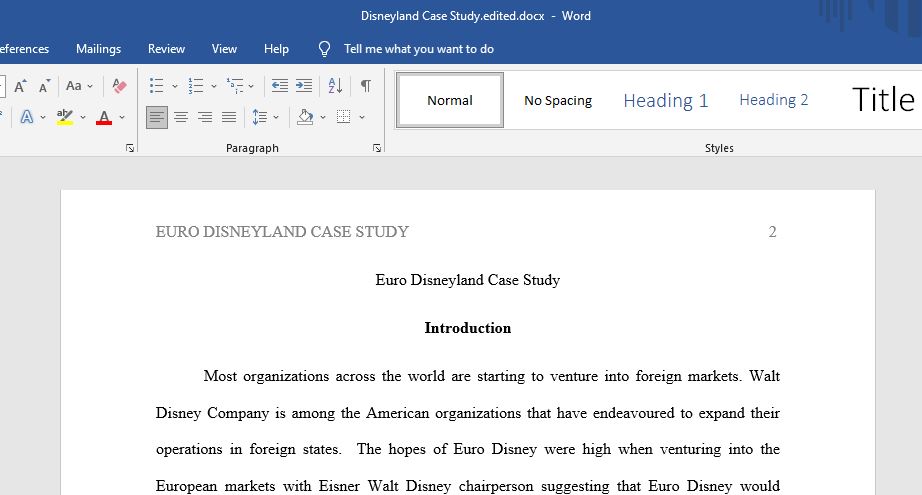Expand multilevel list dropdown arrow
This screenshot has width=922, height=495.
(251, 86)
